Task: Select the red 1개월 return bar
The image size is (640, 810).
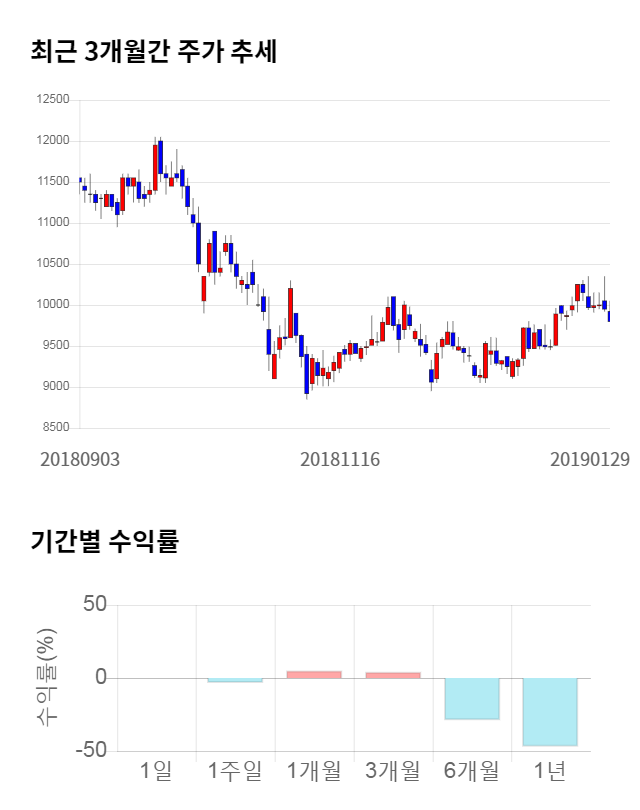Action: pyautogui.click(x=314, y=674)
